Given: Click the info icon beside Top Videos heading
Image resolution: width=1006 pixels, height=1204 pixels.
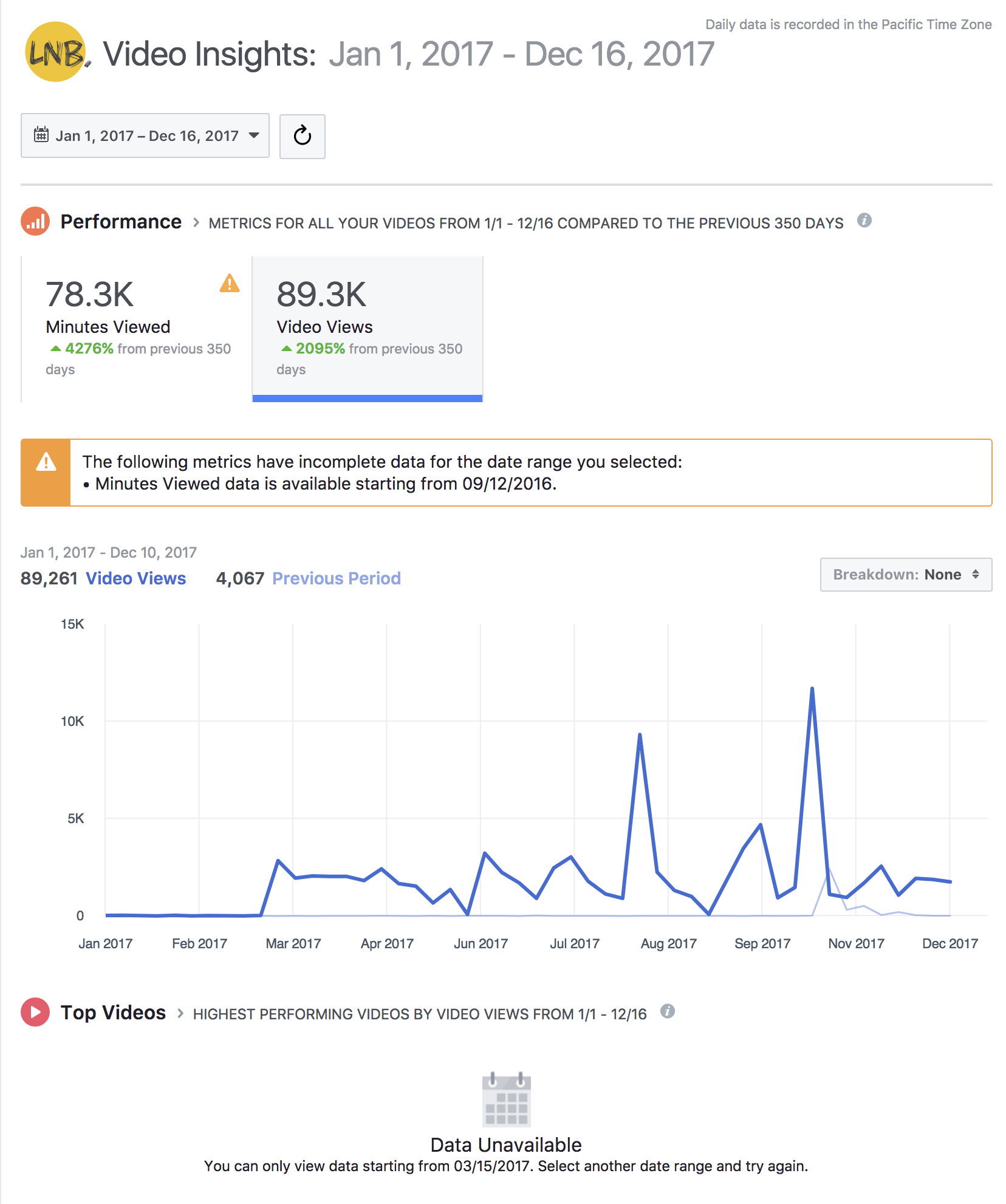Looking at the screenshot, I should [x=667, y=1011].
